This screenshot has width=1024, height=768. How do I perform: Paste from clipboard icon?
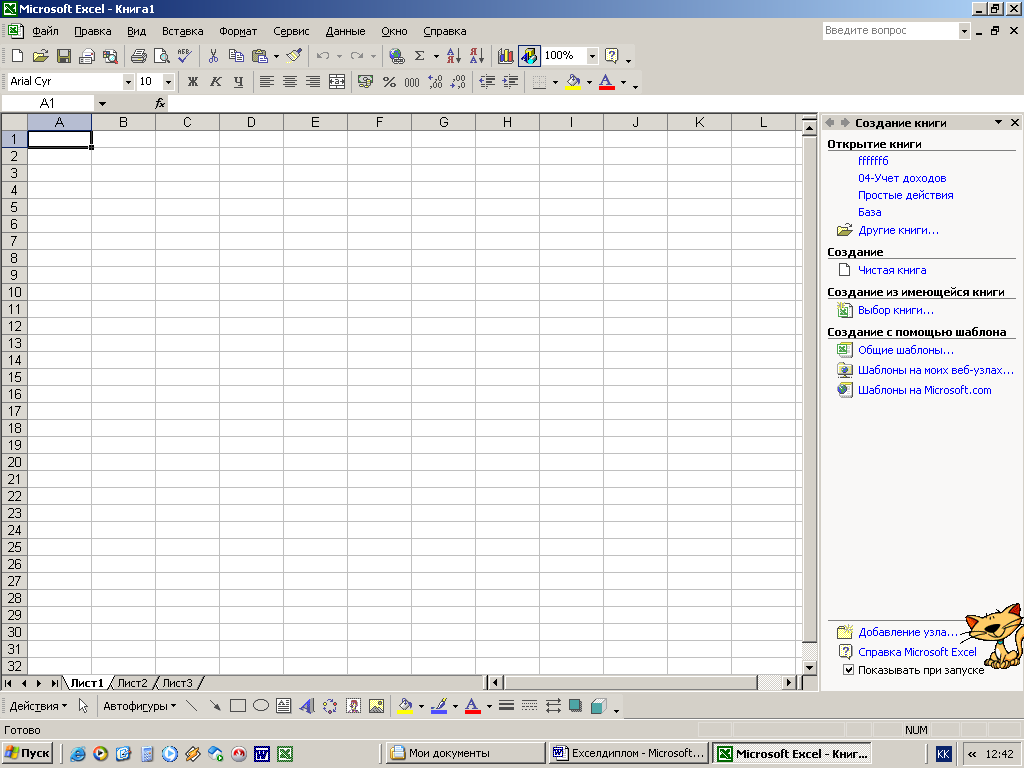coord(260,56)
